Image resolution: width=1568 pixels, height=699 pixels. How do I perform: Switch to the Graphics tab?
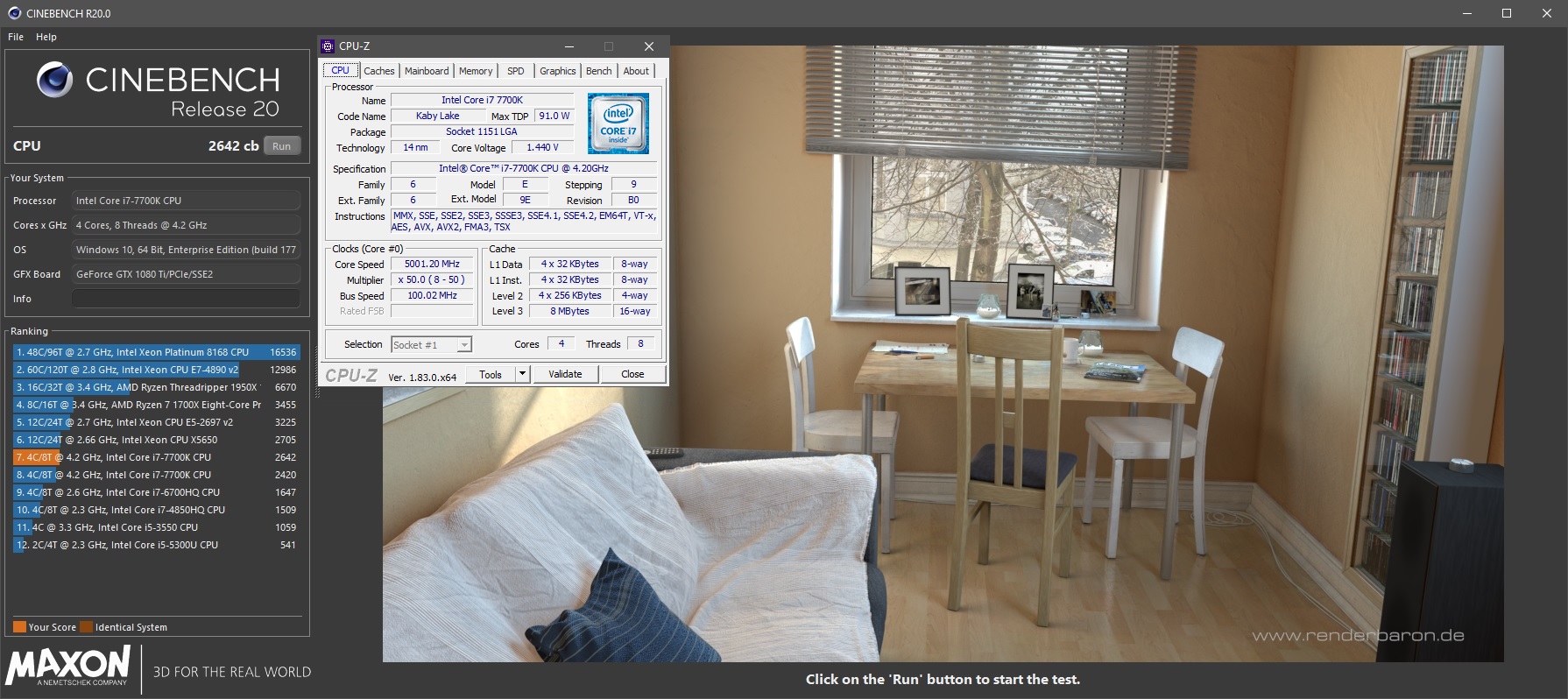click(x=558, y=71)
